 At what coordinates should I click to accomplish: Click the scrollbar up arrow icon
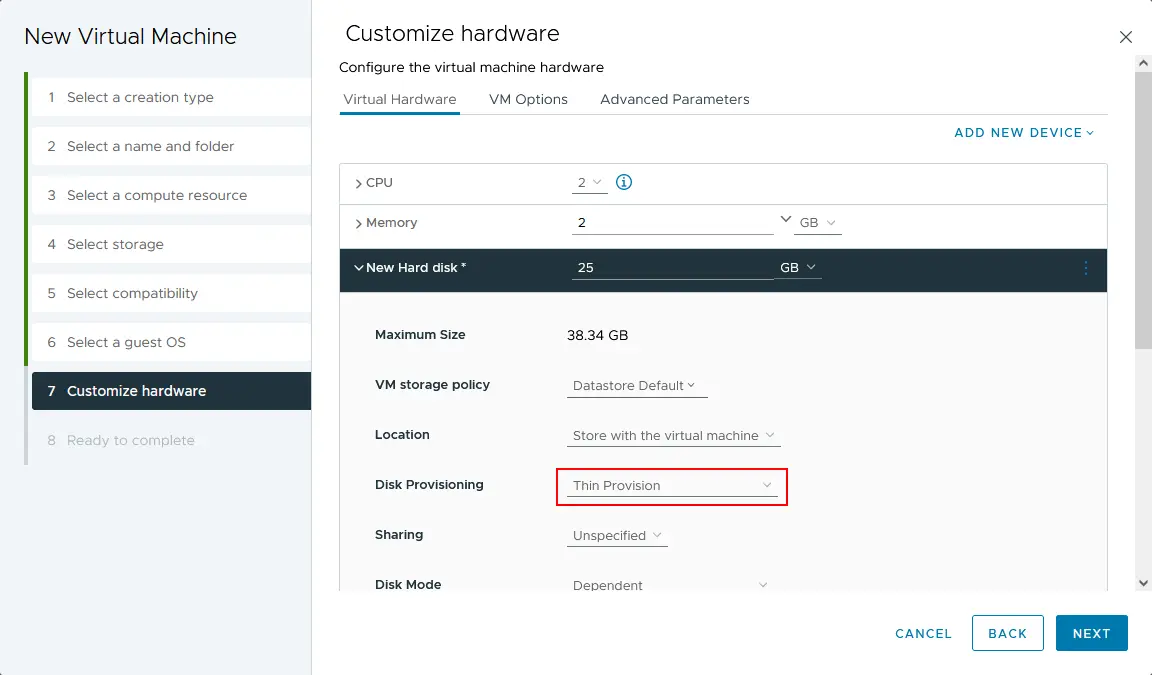tap(1142, 62)
